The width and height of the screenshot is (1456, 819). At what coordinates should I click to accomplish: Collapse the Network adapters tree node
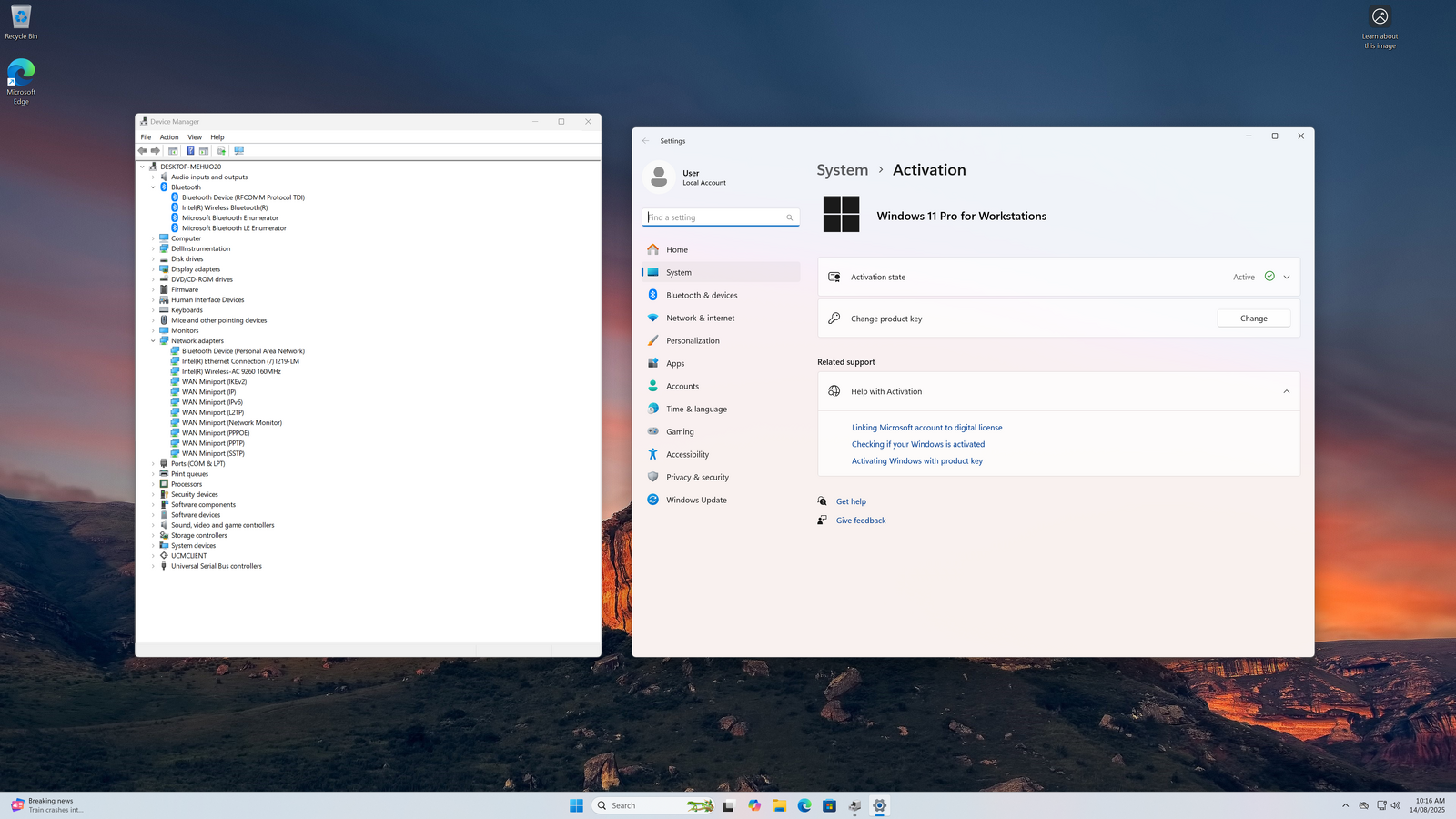[153, 341]
